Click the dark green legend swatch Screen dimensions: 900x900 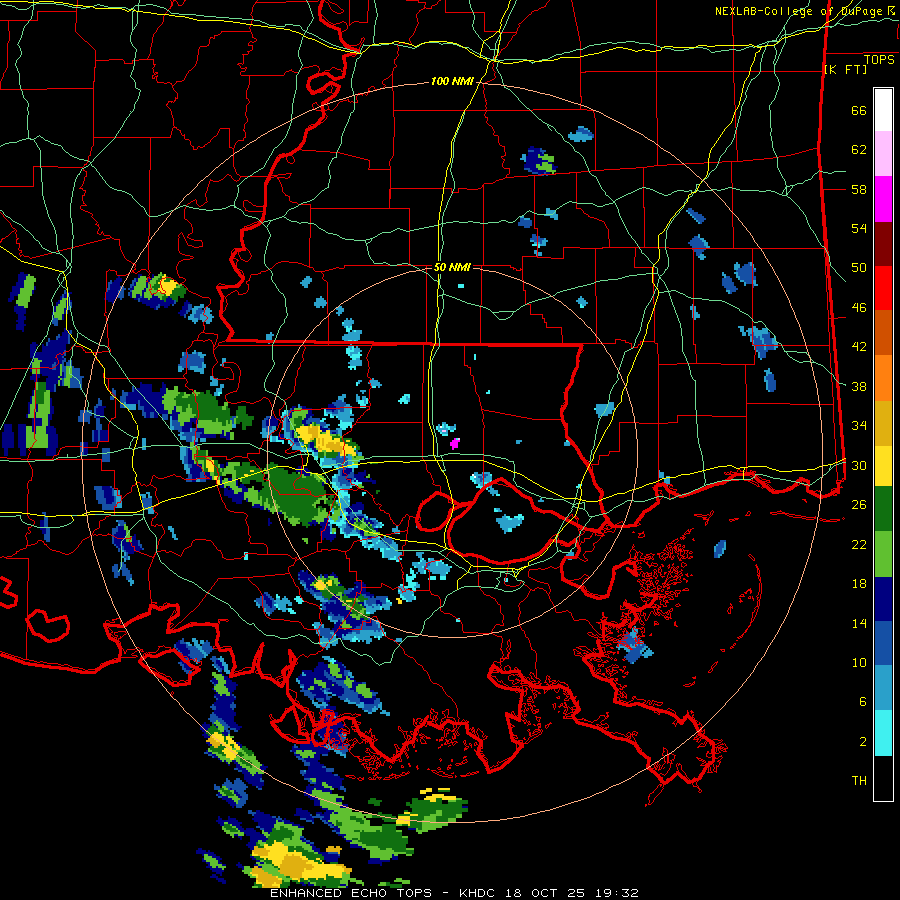(x=883, y=509)
